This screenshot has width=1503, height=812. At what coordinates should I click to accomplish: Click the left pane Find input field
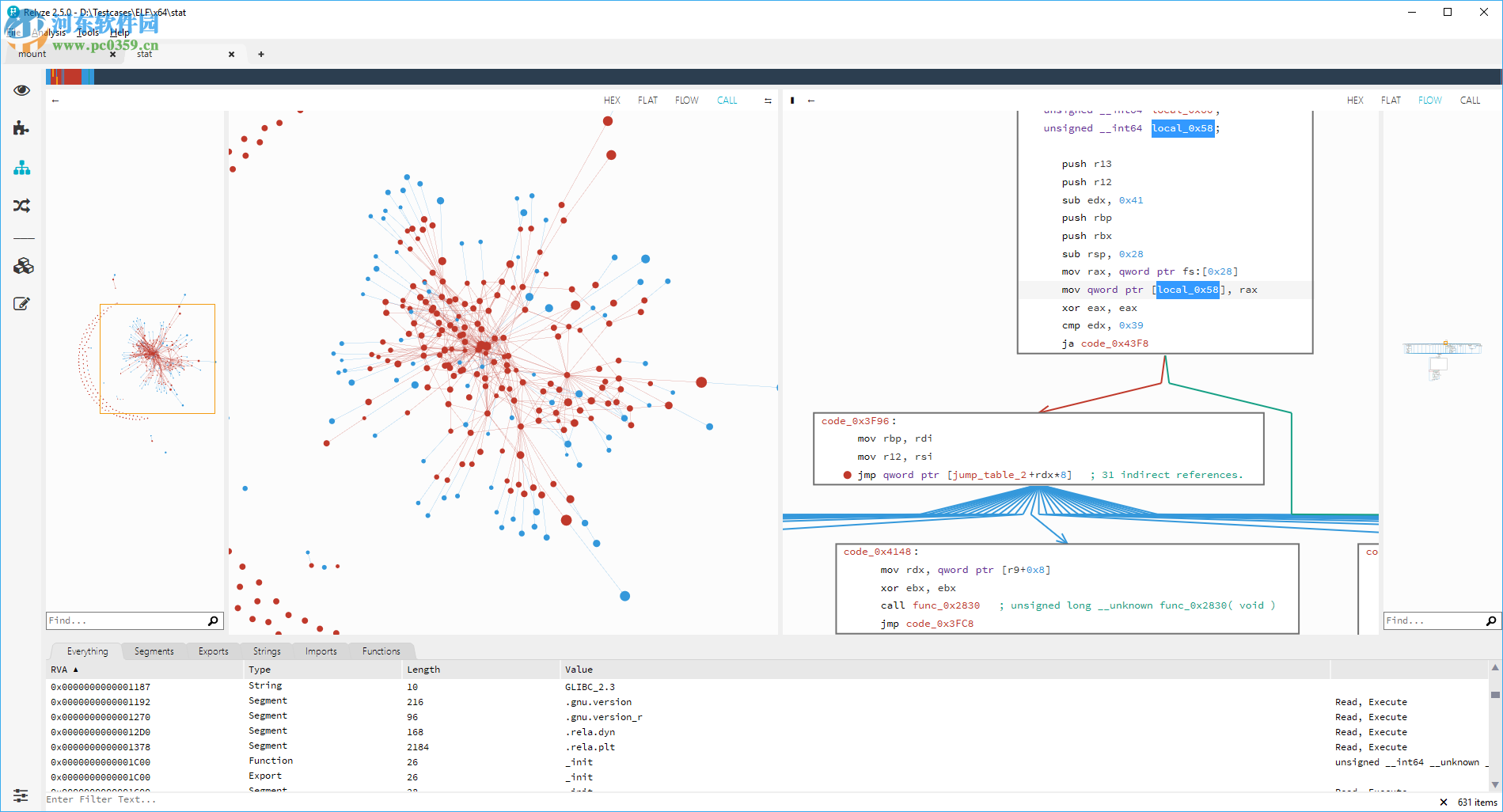[127, 621]
